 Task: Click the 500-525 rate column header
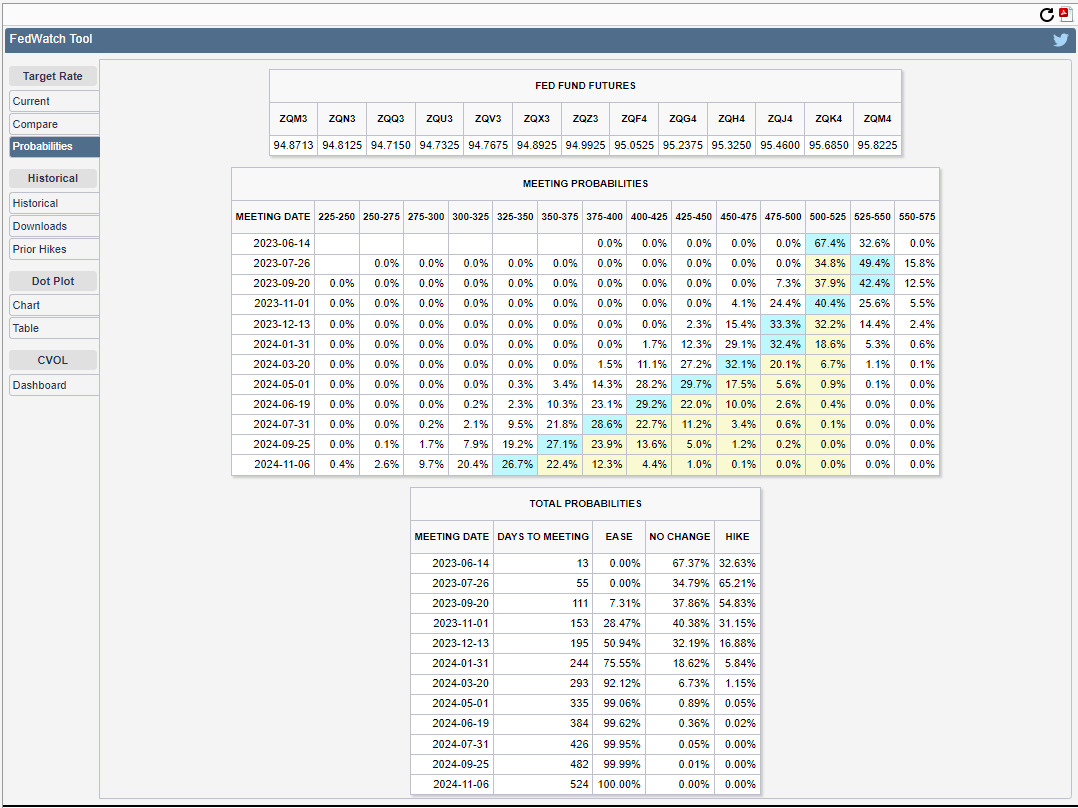coord(828,217)
